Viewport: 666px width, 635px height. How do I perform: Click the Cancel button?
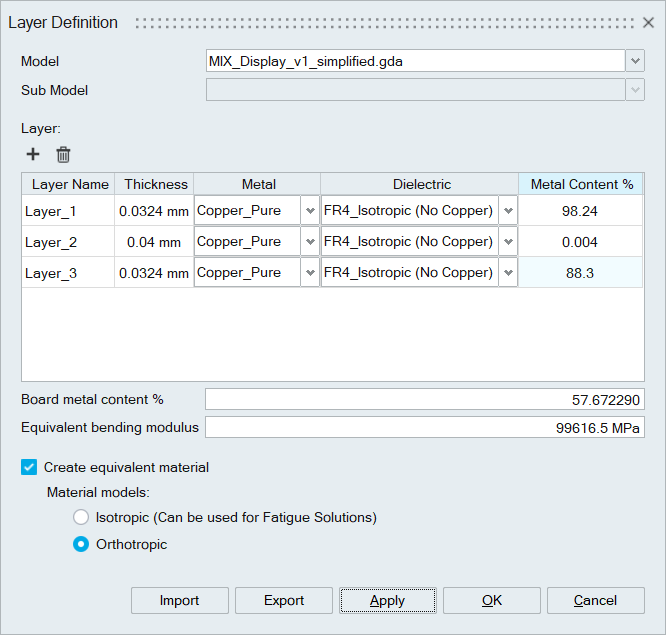[595, 600]
